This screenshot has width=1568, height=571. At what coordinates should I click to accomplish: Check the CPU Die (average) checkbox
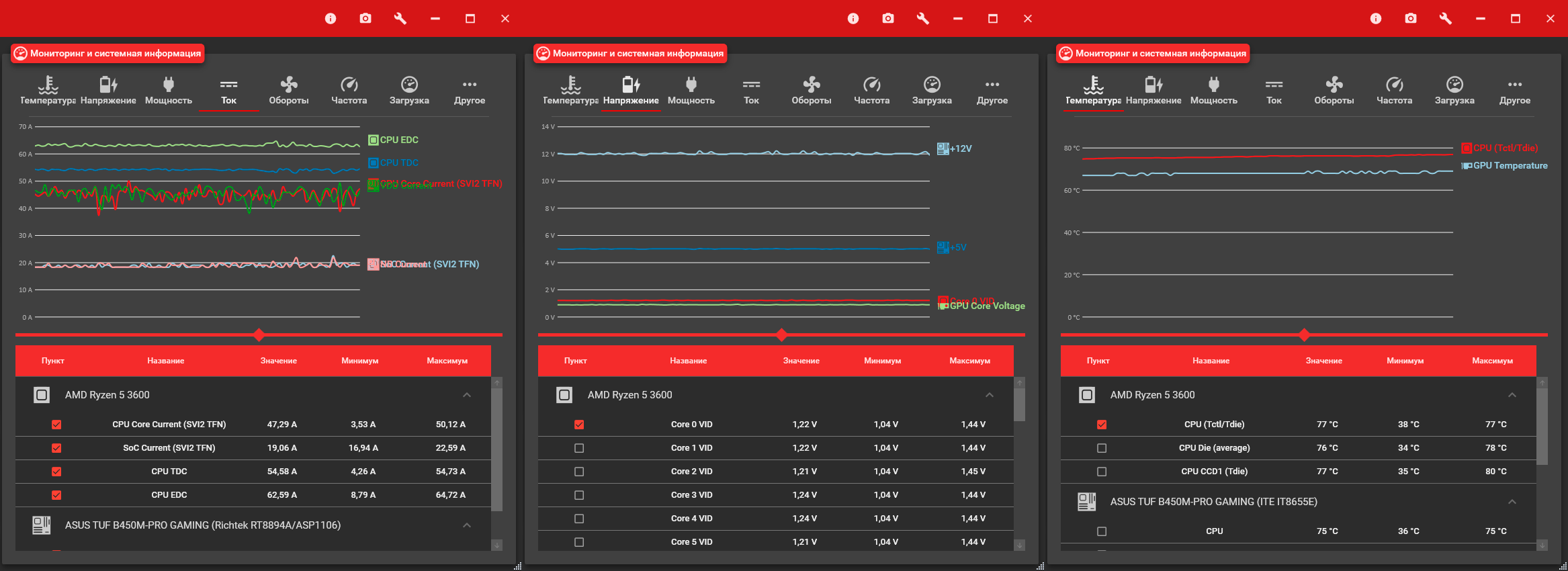click(1102, 448)
